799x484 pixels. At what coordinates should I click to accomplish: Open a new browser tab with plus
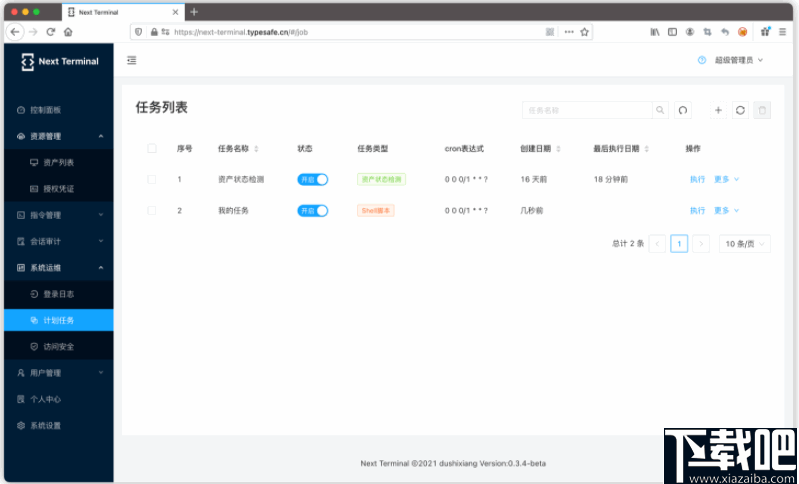[x=194, y=12]
